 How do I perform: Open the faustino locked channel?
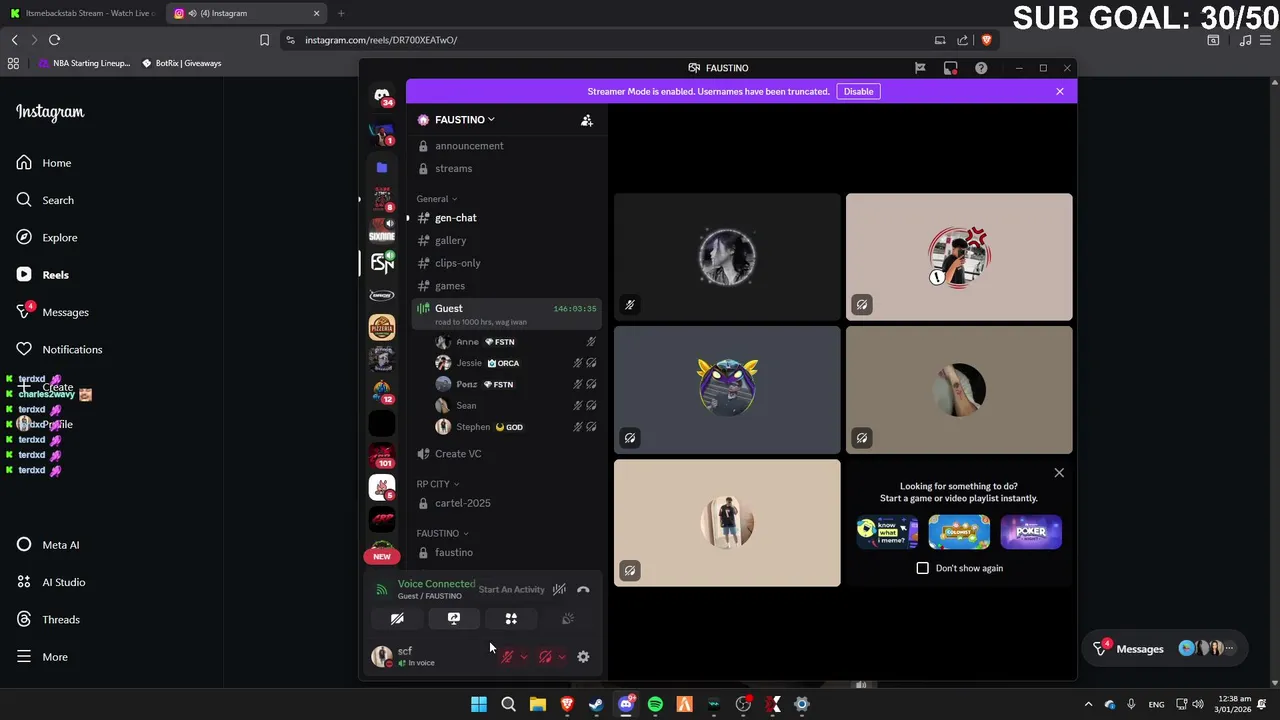[507, 553]
